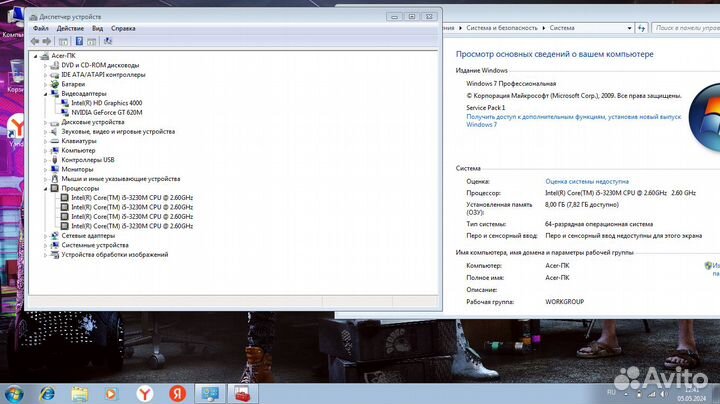Open the Yandex desktop shortcut

coord(16,130)
